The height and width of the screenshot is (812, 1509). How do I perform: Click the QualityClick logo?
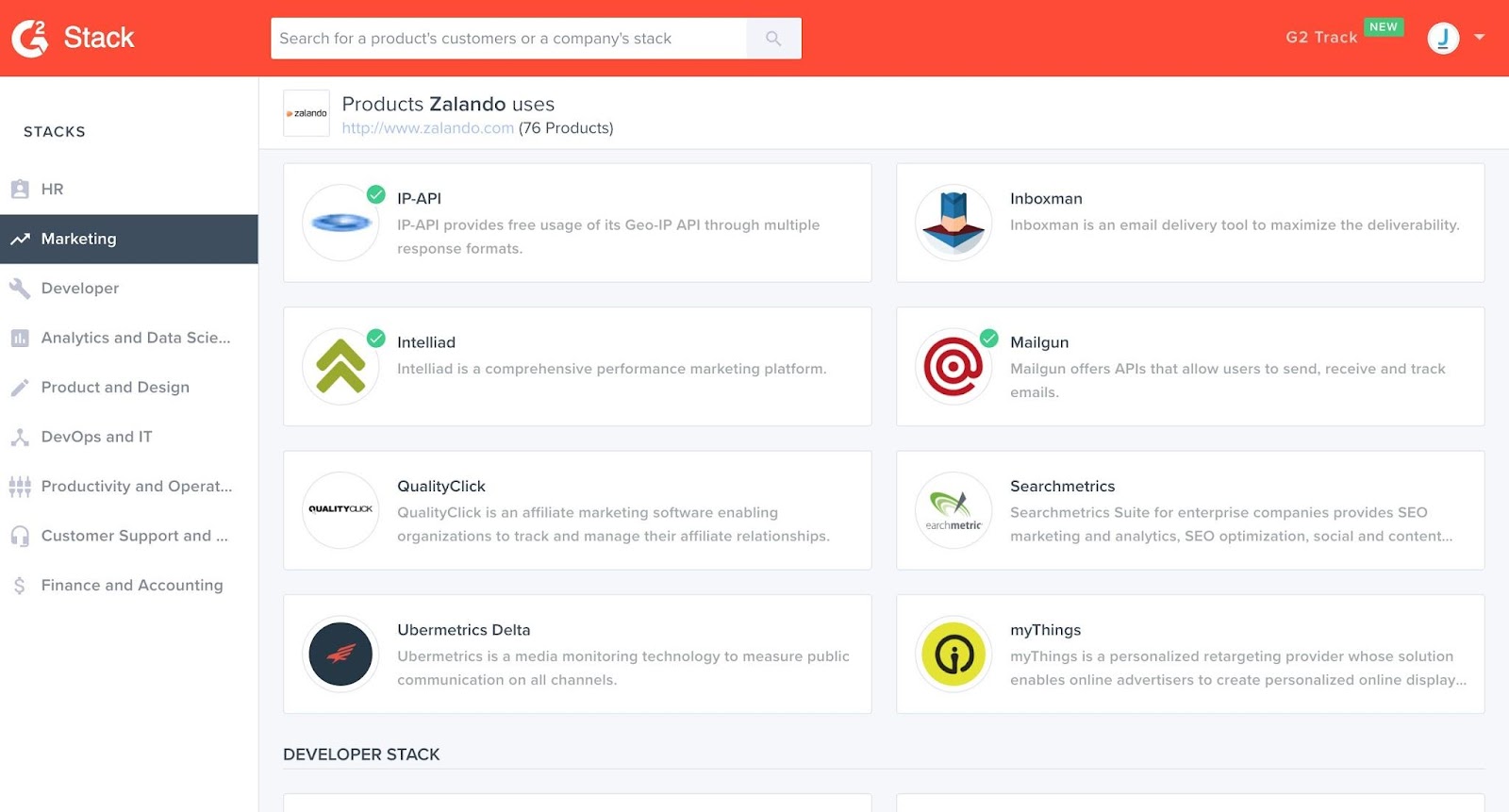click(340, 510)
